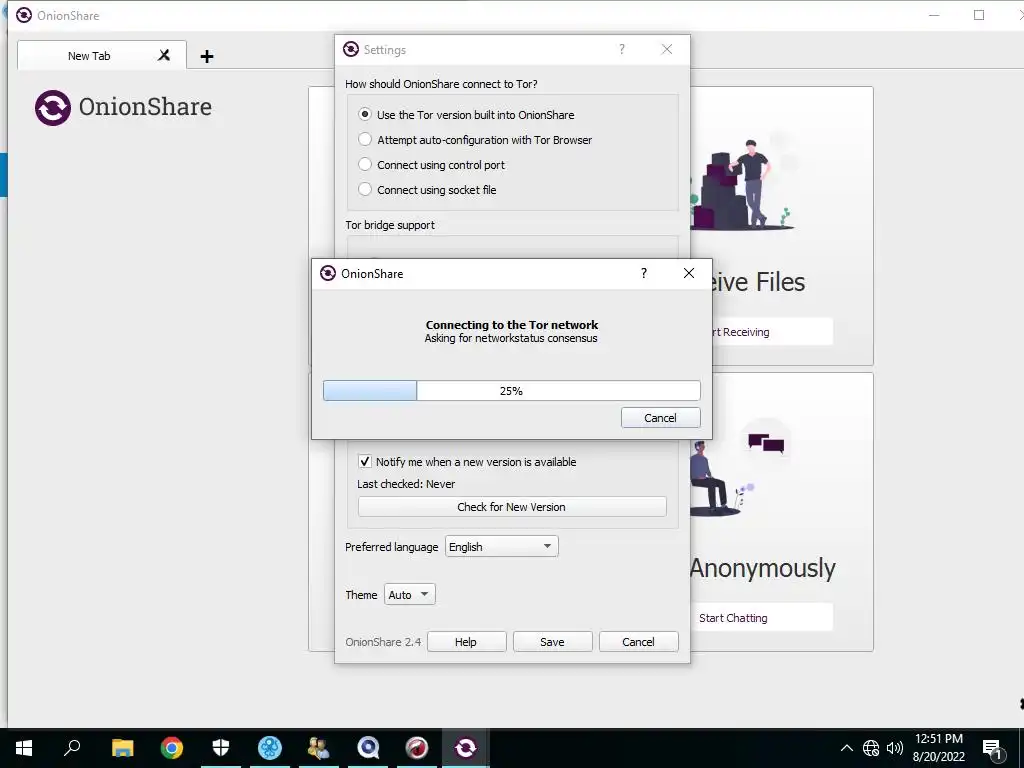The height and width of the screenshot is (768, 1024).
Task: Close the New Tab tab
Action: (x=164, y=56)
